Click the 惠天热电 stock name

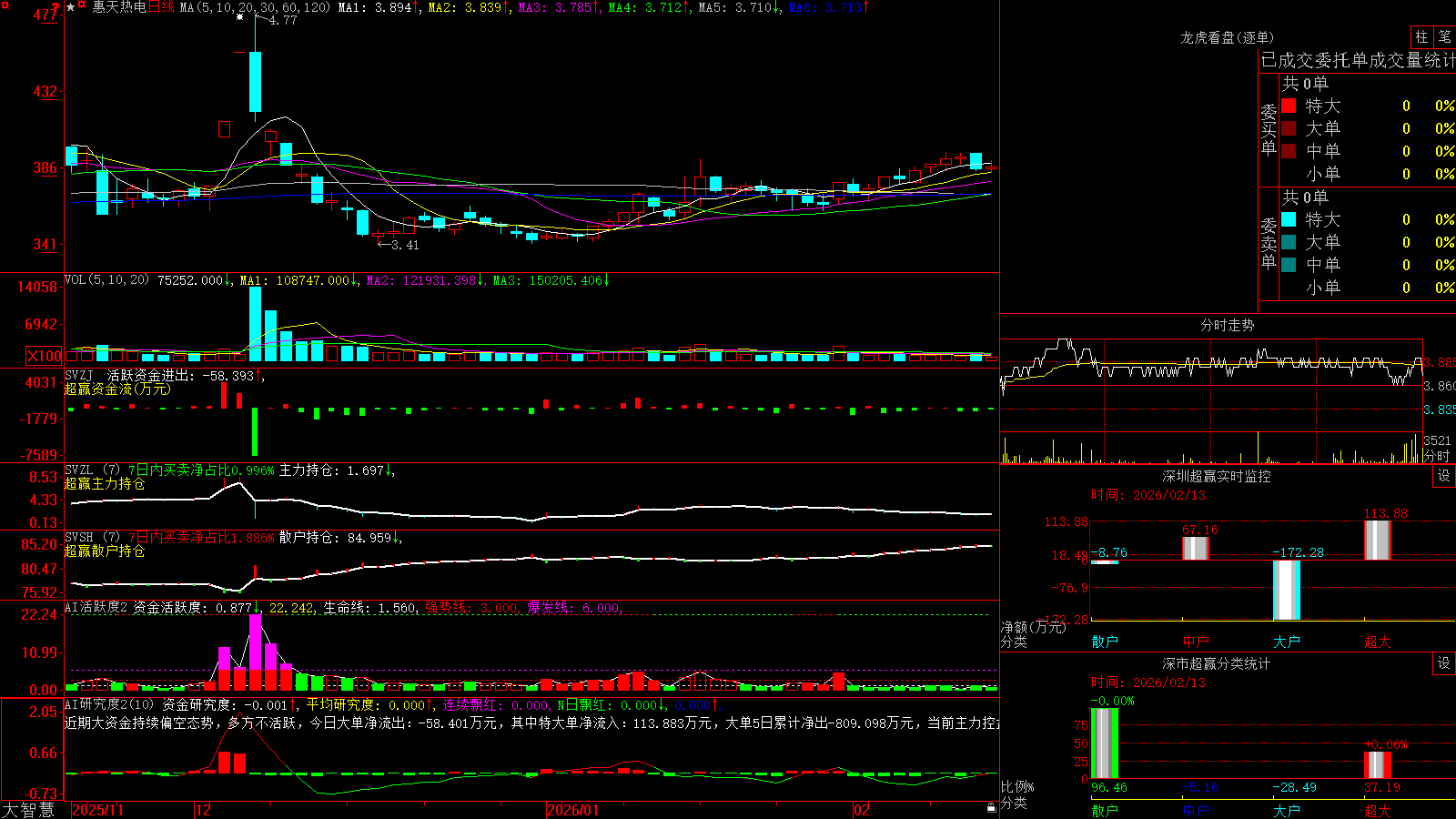click(x=119, y=7)
